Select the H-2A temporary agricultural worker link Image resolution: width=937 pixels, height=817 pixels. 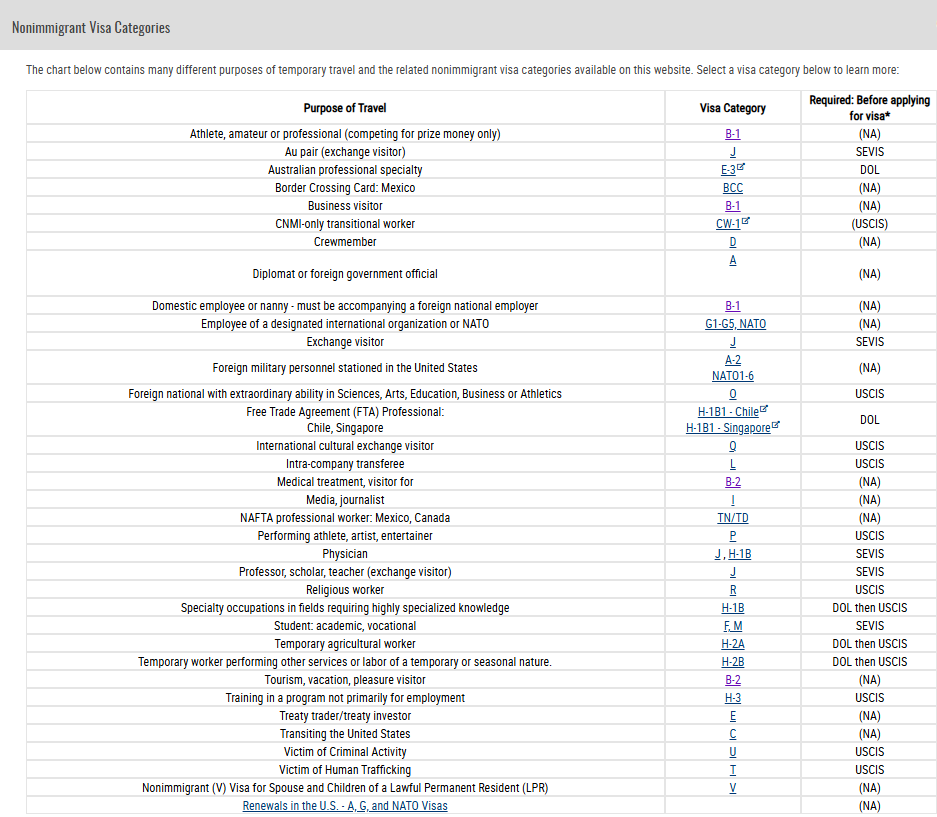pyautogui.click(x=733, y=644)
